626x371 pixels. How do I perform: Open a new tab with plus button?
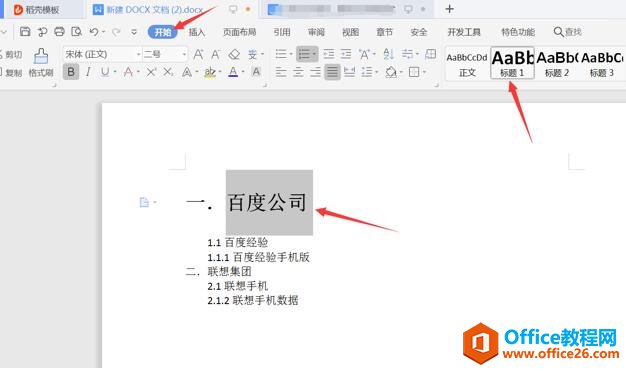pos(450,9)
